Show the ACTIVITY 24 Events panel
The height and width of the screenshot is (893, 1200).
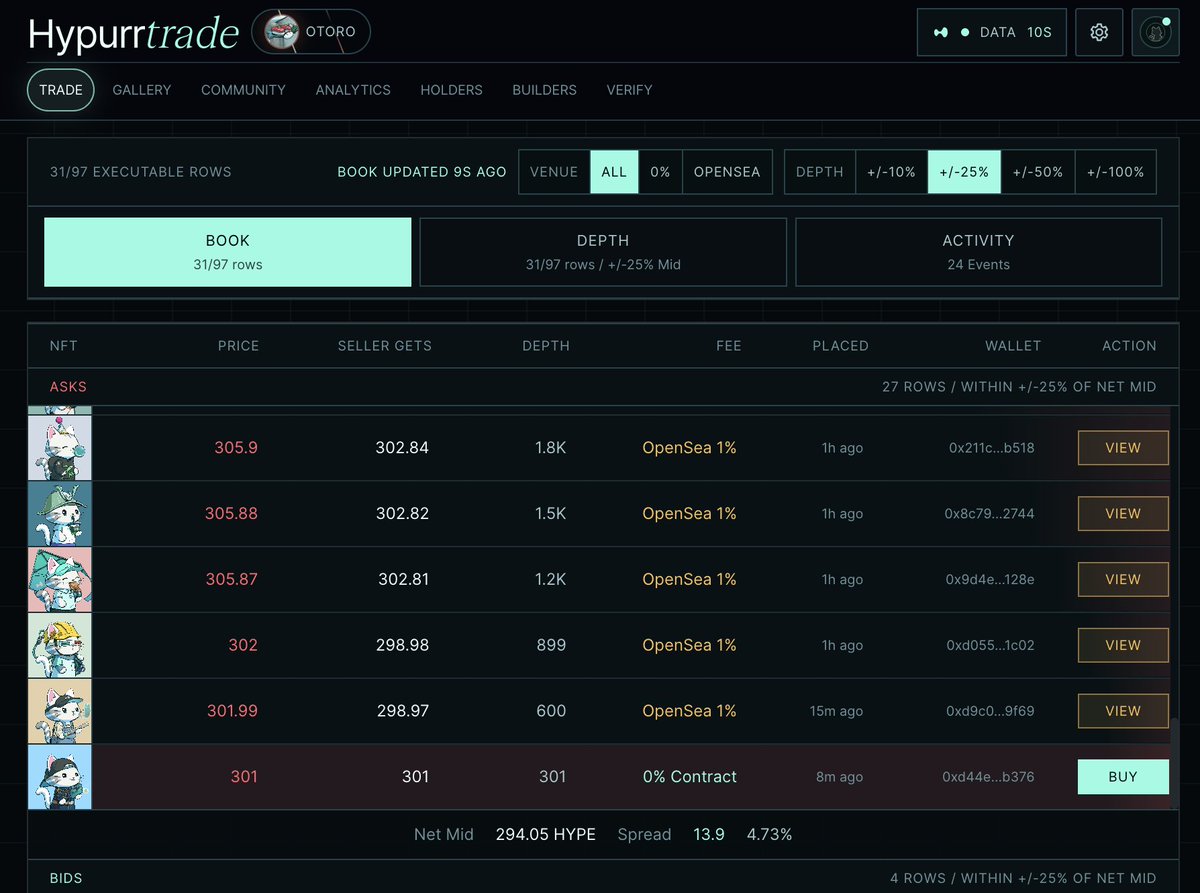point(978,252)
